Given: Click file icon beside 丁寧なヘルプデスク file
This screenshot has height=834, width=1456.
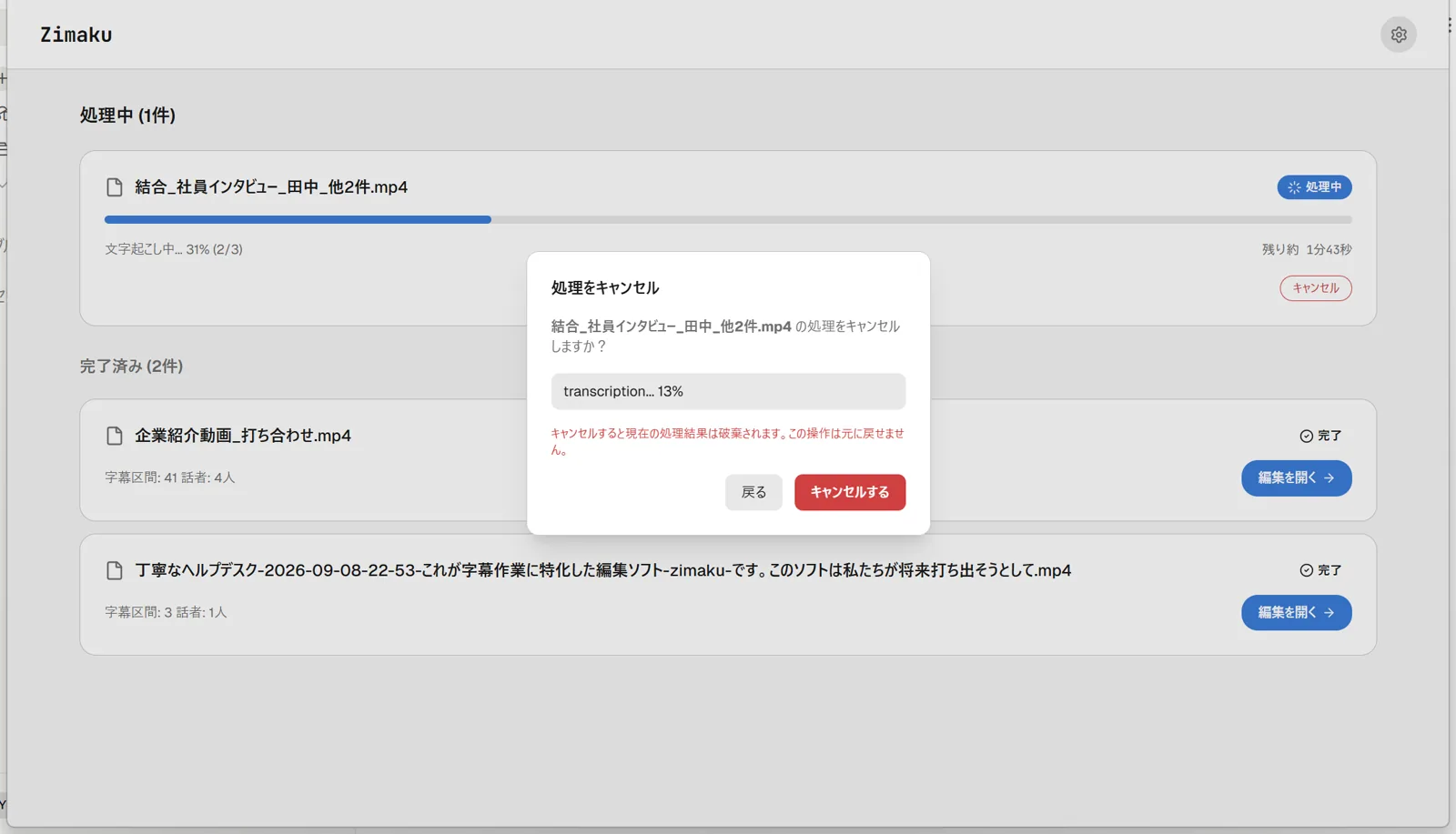Looking at the screenshot, I should coord(115,570).
